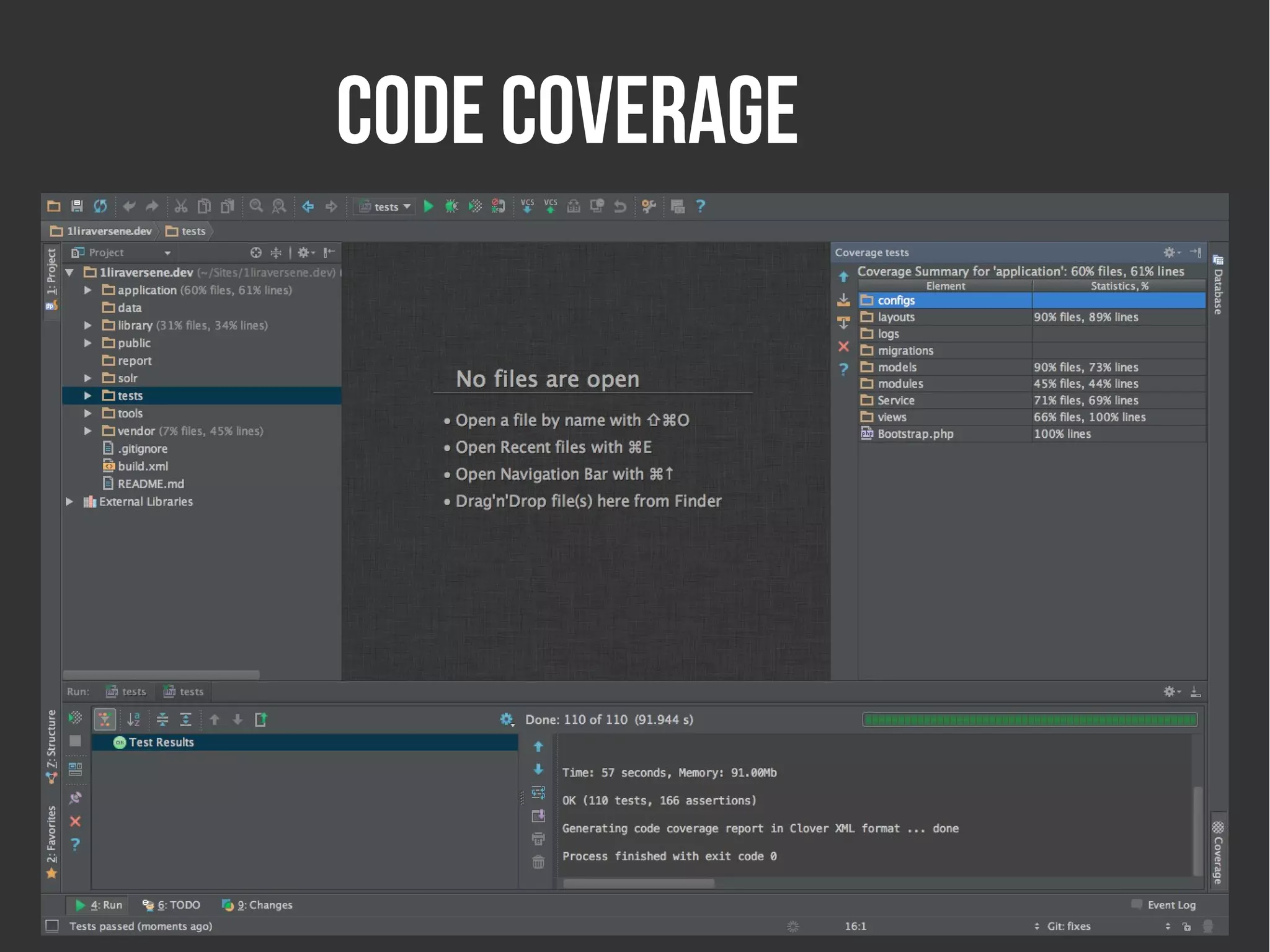
Task: Click 1liraversene.dev breadcrumb
Action: [x=102, y=231]
